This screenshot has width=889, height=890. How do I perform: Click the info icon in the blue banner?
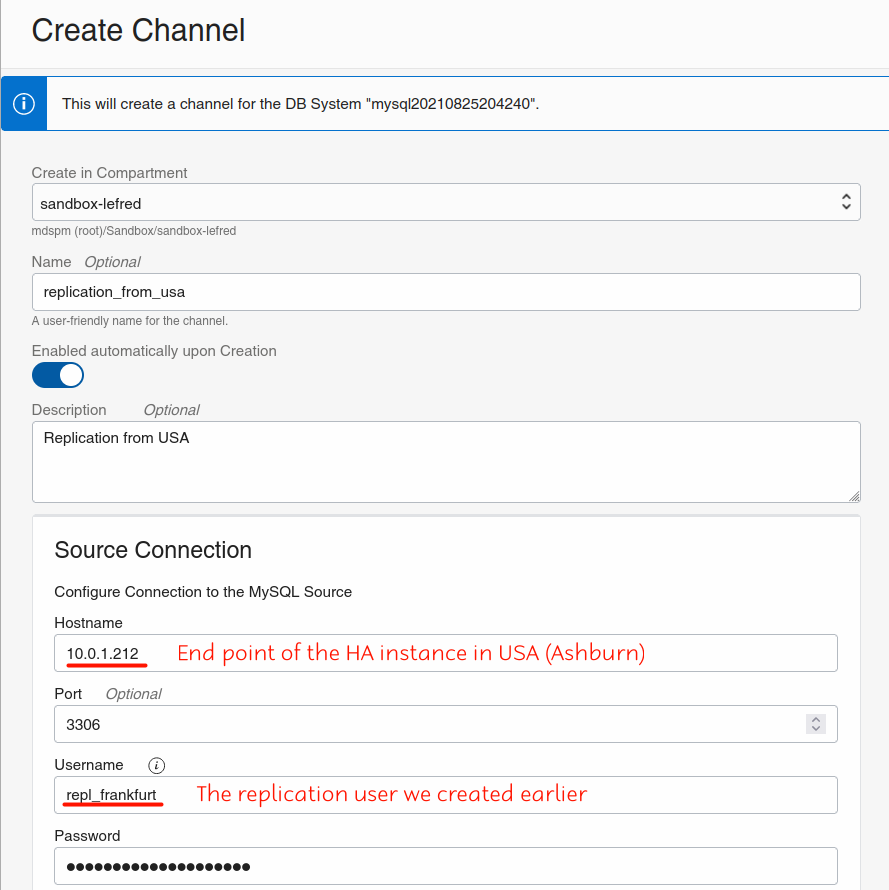tap(24, 104)
